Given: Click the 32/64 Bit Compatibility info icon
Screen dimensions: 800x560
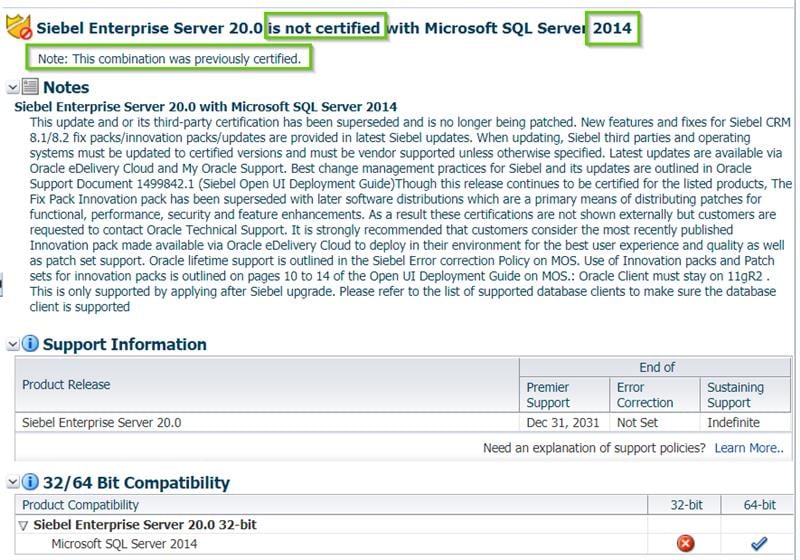Looking at the screenshot, I should 30,481.
